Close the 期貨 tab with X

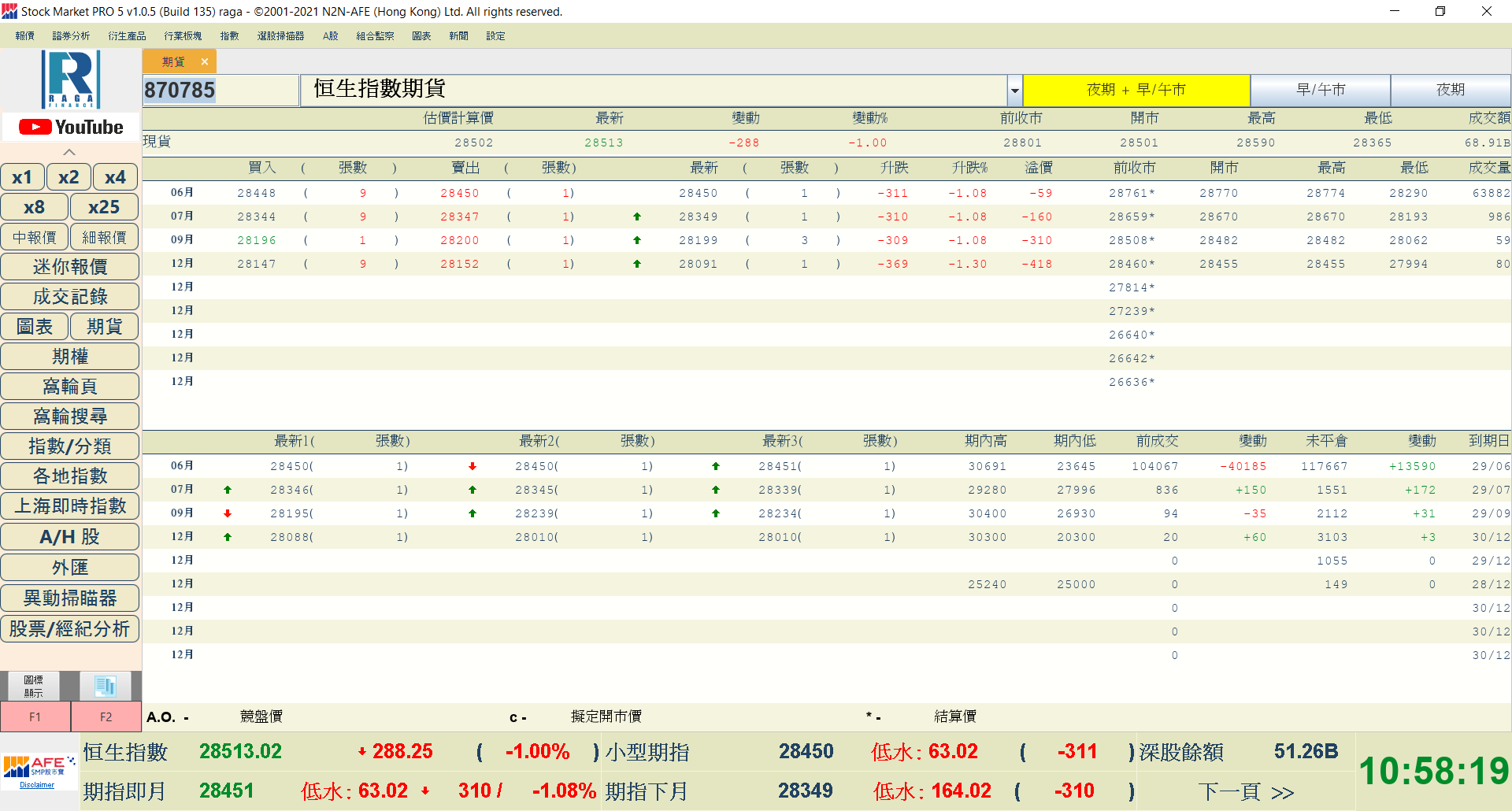(205, 61)
